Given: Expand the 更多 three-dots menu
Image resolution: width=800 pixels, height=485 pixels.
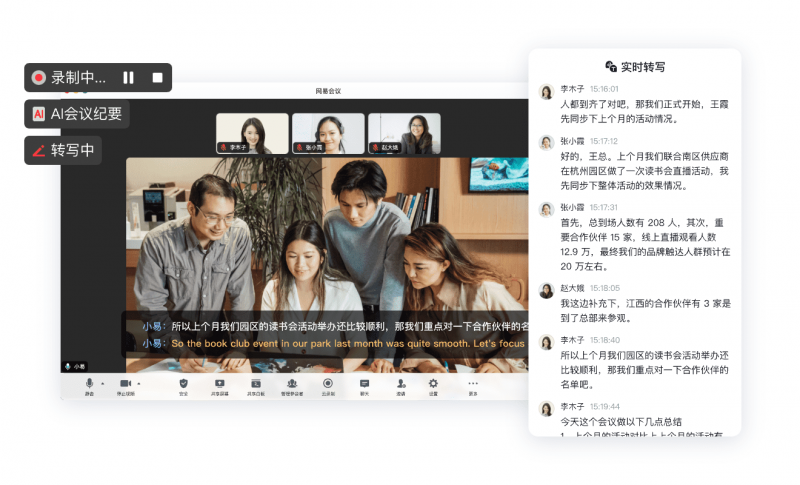Looking at the screenshot, I should [x=473, y=384].
